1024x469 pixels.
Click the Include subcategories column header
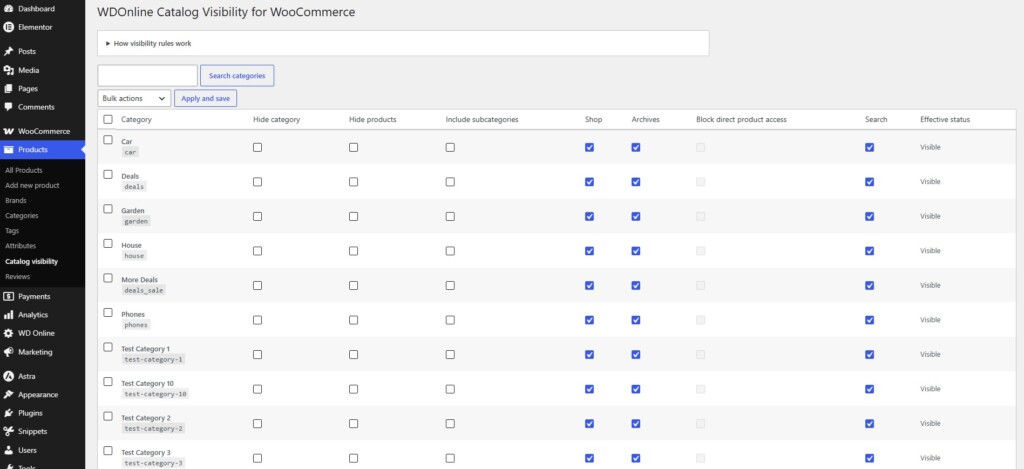coord(482,120)
